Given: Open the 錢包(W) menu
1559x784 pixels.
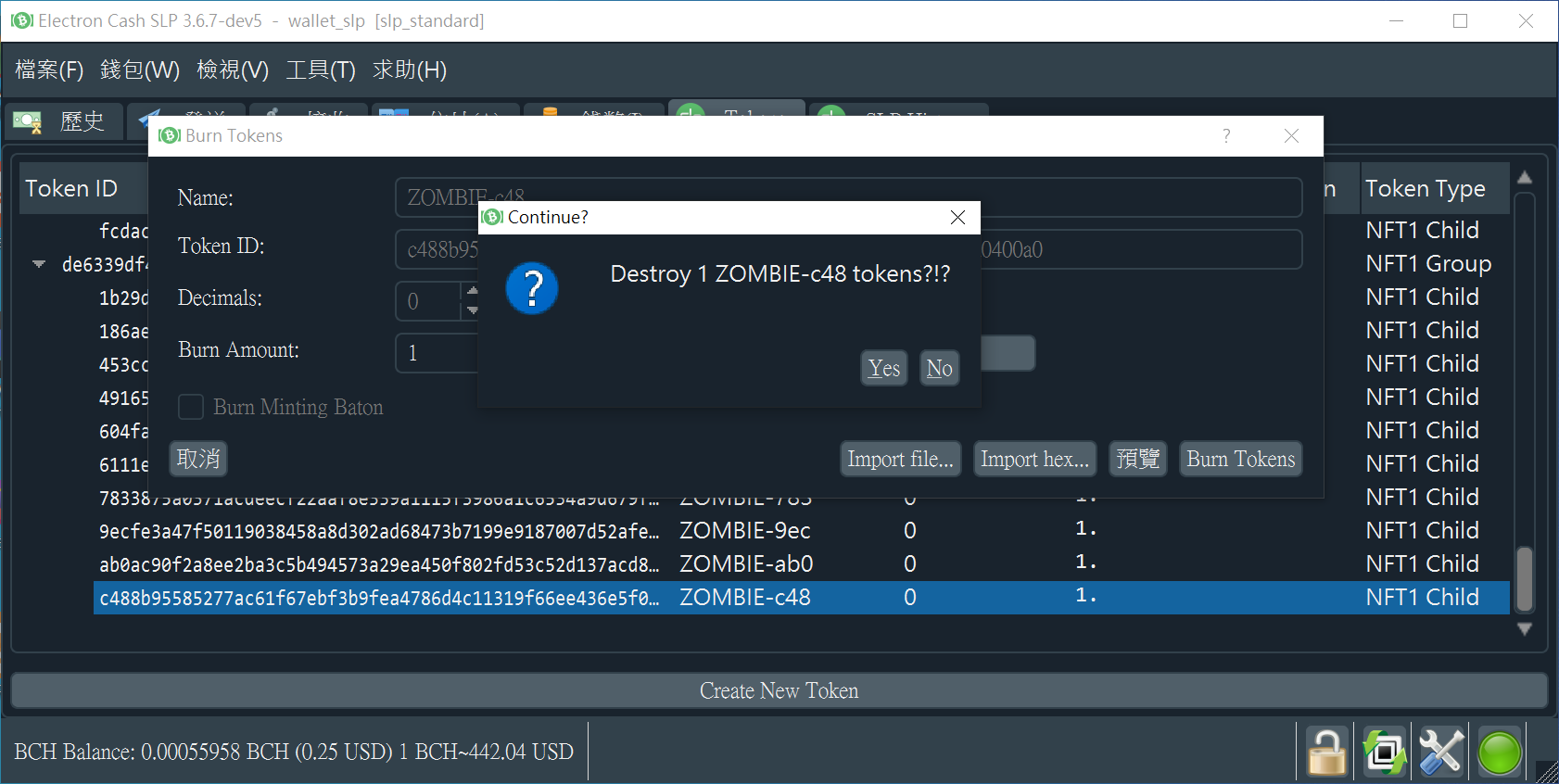Looking at the screenshot, I should coord(140,70).
